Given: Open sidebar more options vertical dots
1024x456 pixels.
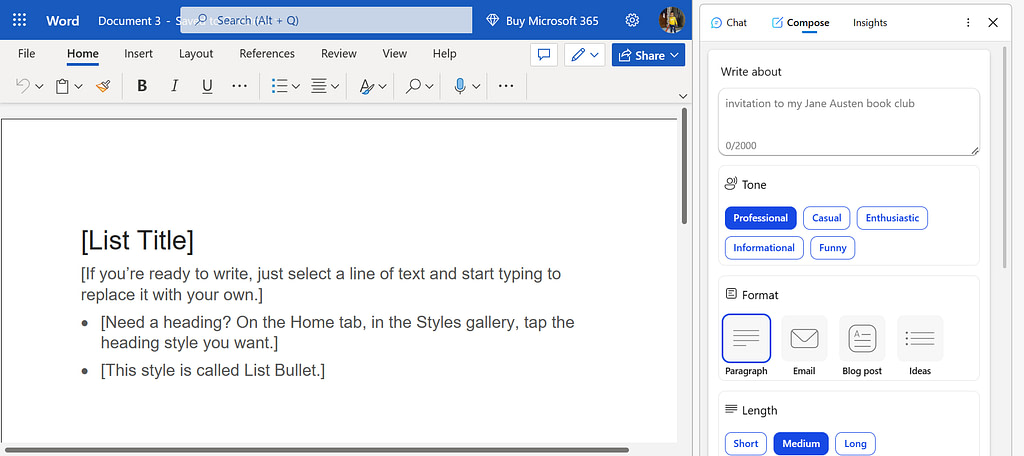Looking at the screenshot, I should pos(968,22).
